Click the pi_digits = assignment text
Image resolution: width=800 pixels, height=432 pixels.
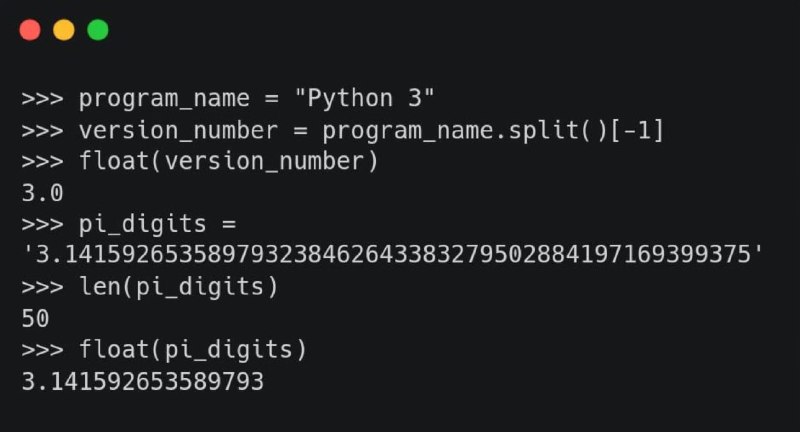coord(157,224)
